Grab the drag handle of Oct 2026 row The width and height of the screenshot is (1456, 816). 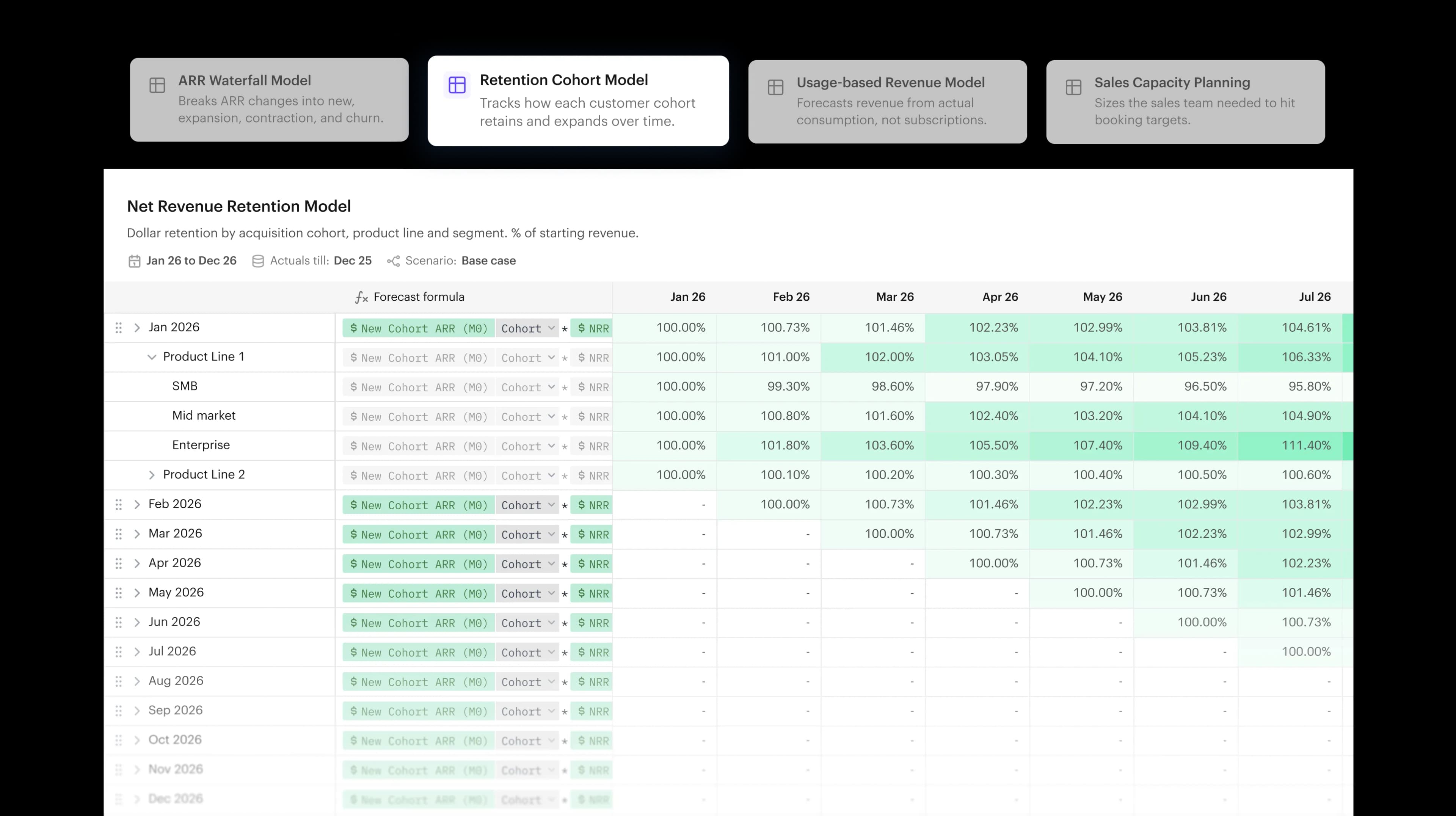pos(119,740)
